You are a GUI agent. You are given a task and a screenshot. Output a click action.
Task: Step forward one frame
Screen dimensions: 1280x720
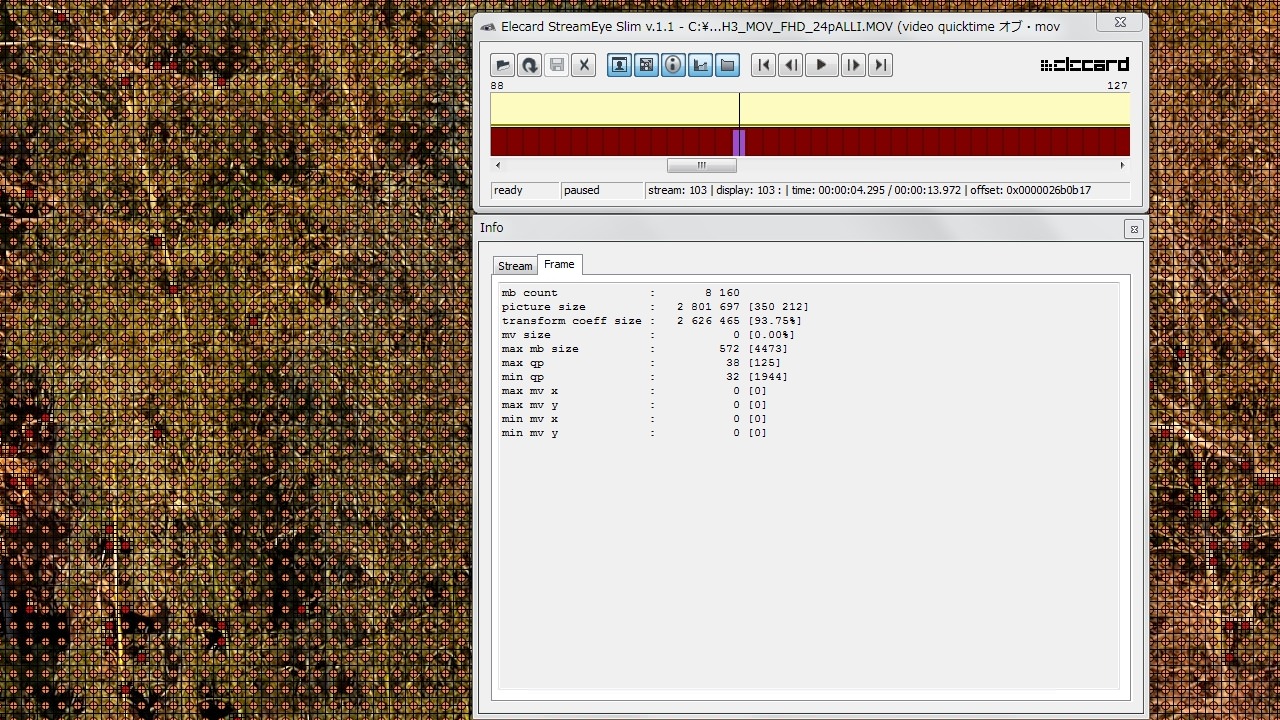[853, 65]
